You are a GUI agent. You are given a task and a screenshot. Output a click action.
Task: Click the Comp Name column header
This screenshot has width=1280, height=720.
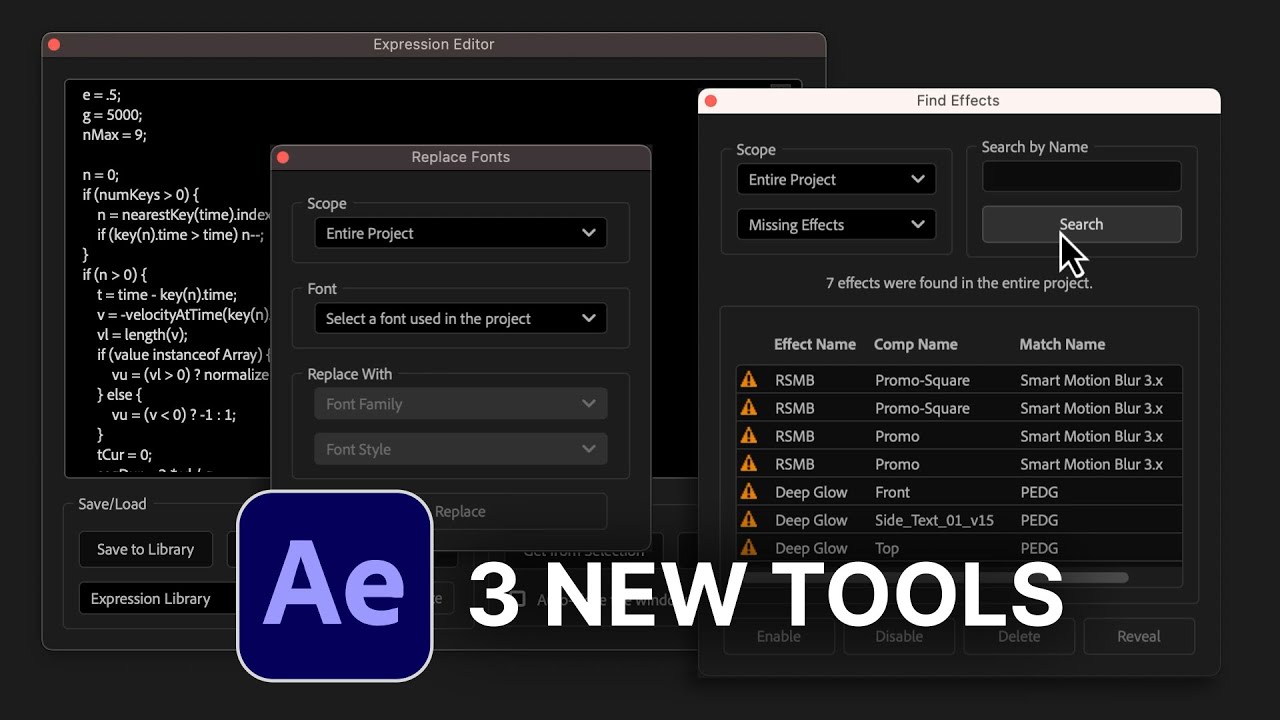coord(915,344)
